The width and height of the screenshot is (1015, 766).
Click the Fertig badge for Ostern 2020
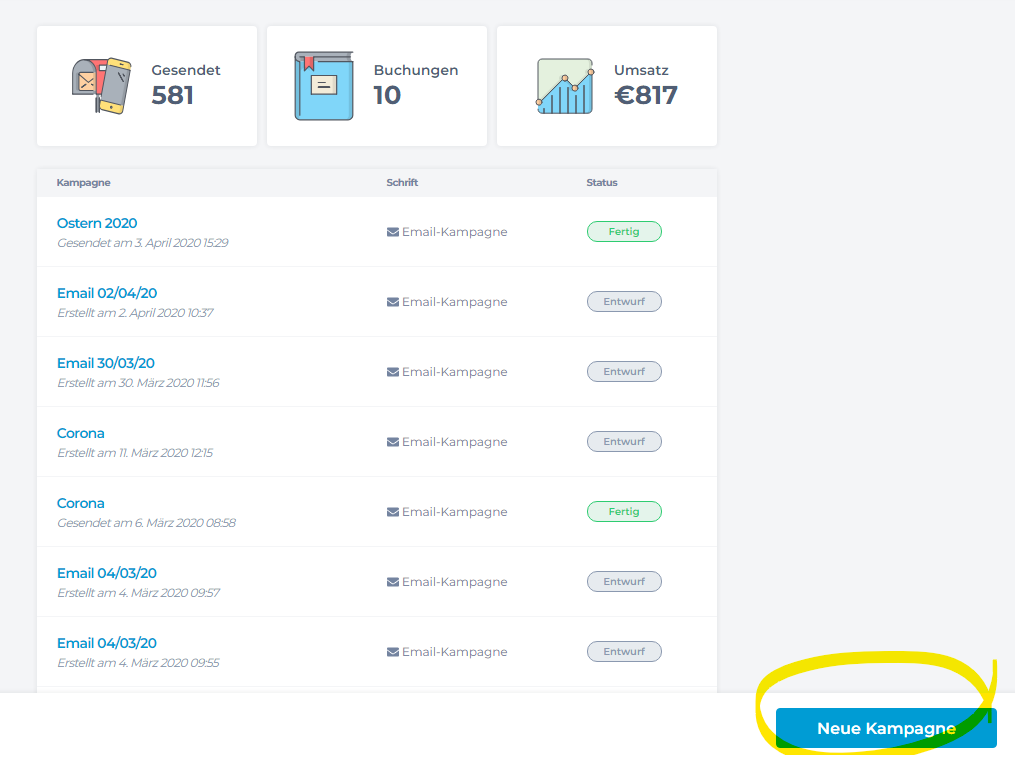[x=624, y=232]
